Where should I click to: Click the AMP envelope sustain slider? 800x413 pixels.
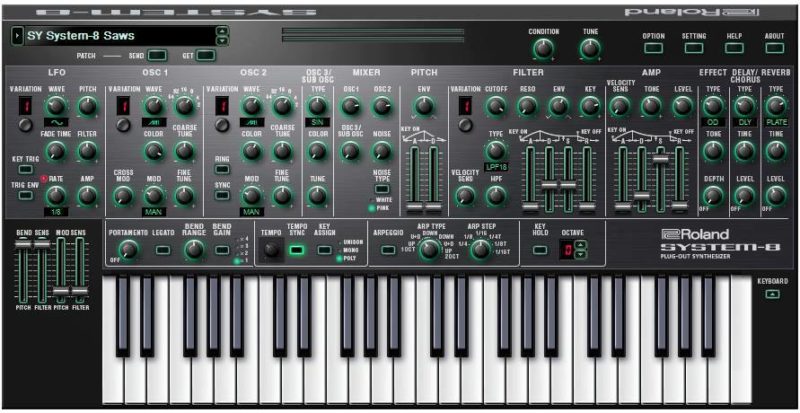pyautogui.click(x=661, y=159)
